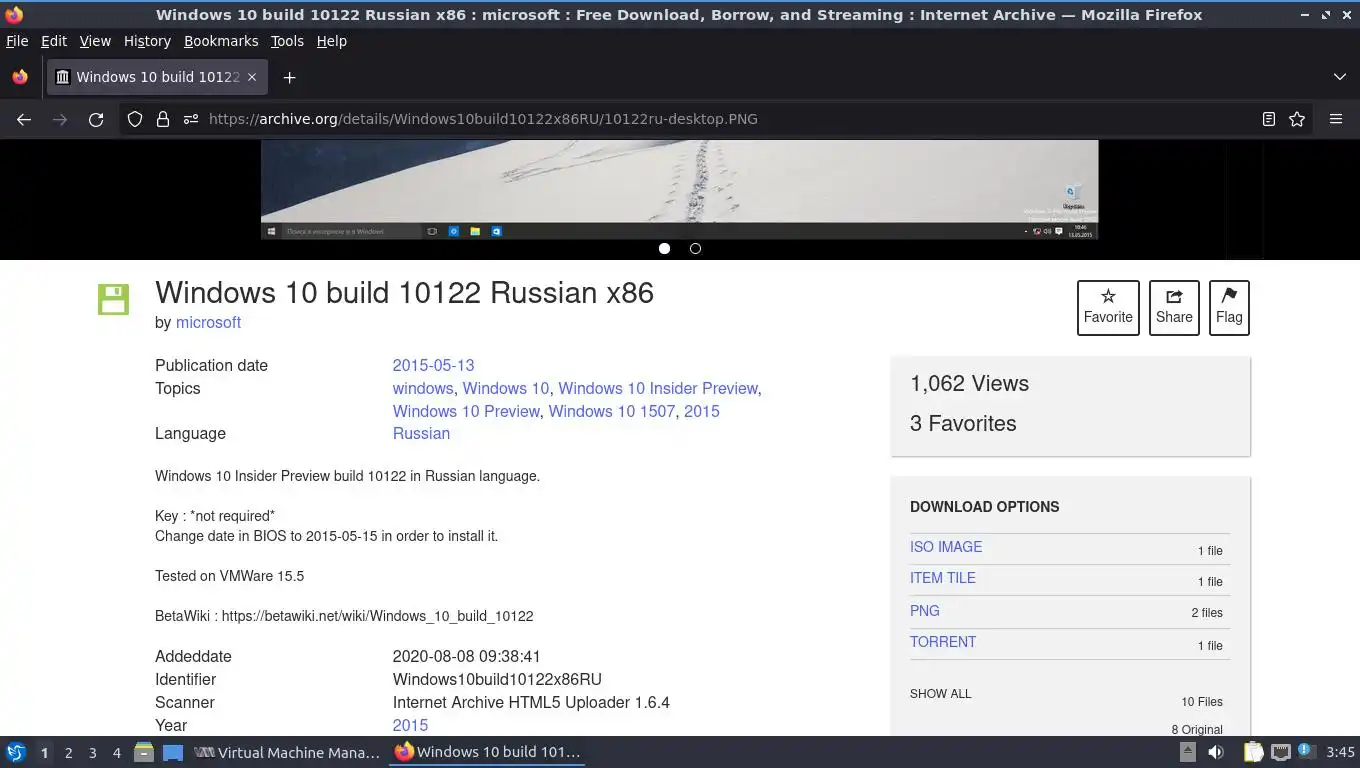This screenshot has width=1360, height=768.
Task: Reload the current page
Action: 96,119
